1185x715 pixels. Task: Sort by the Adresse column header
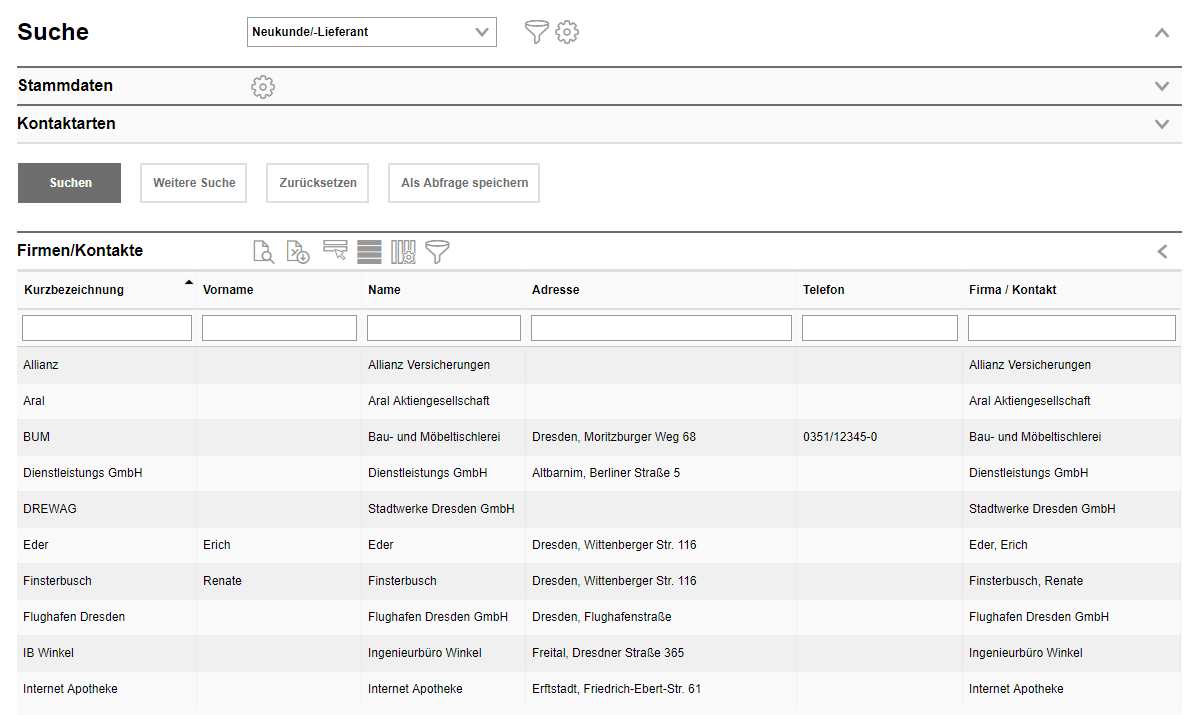point(556,290)
